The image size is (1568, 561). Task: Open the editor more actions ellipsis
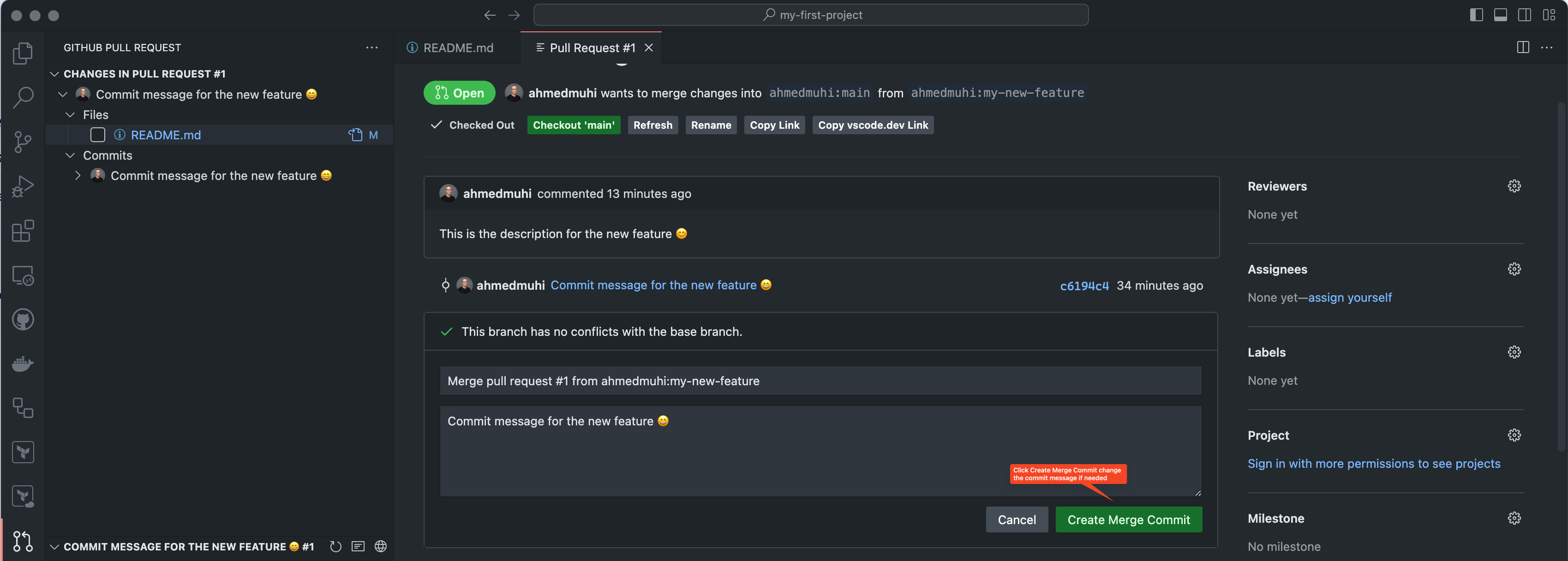(1546, 48)
